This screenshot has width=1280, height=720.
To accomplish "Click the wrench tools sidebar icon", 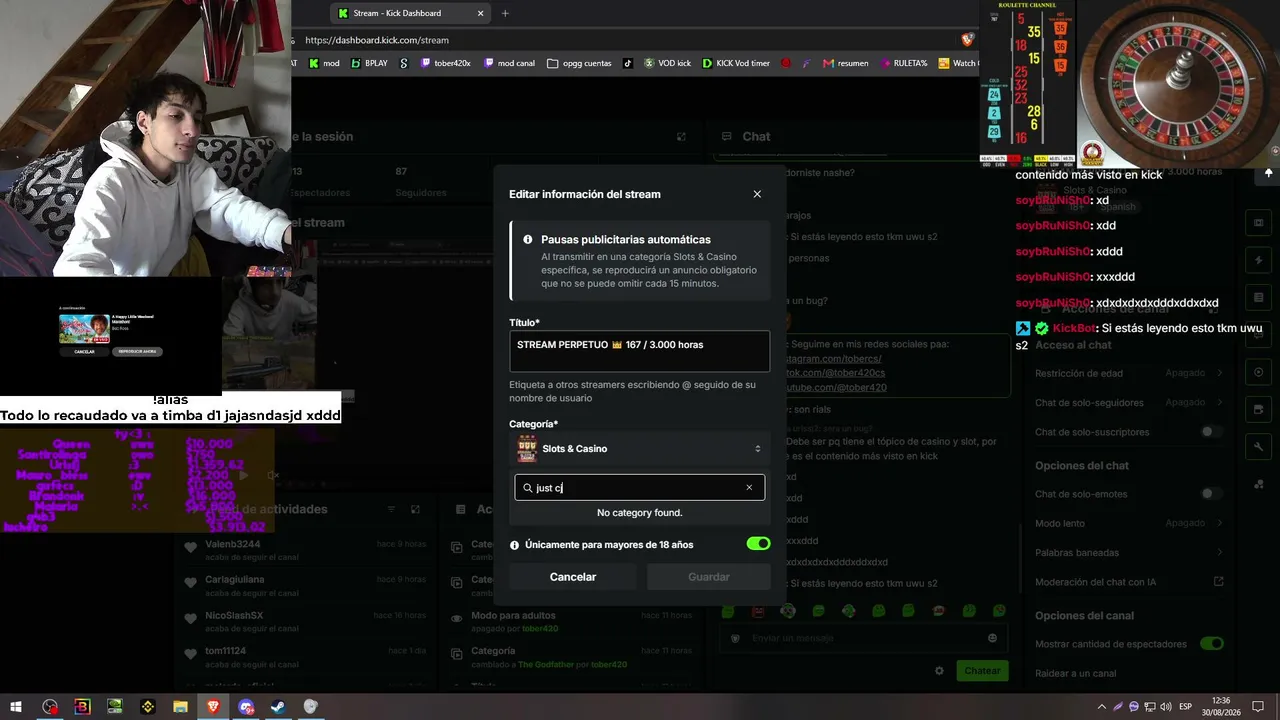I will (x=1258, y=446).
